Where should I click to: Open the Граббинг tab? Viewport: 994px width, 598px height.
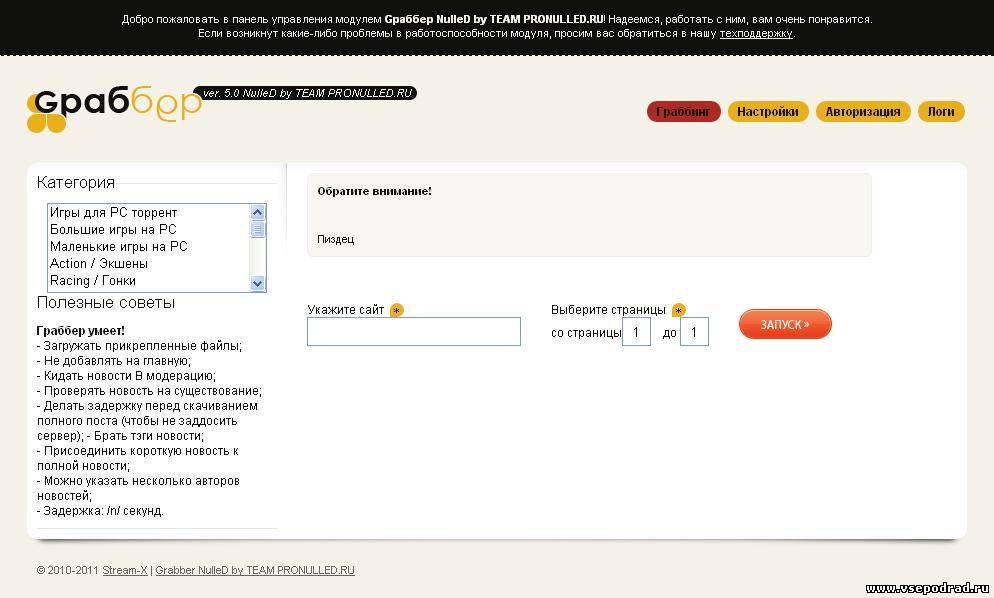683,112
